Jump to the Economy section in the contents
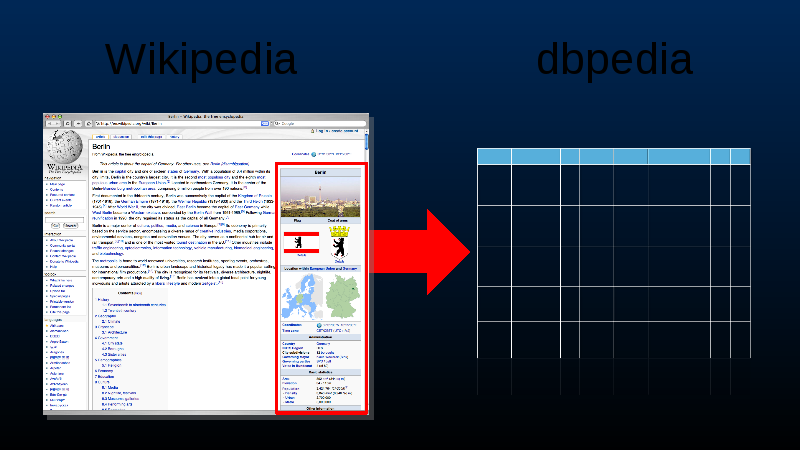 (x=104, y=371)
